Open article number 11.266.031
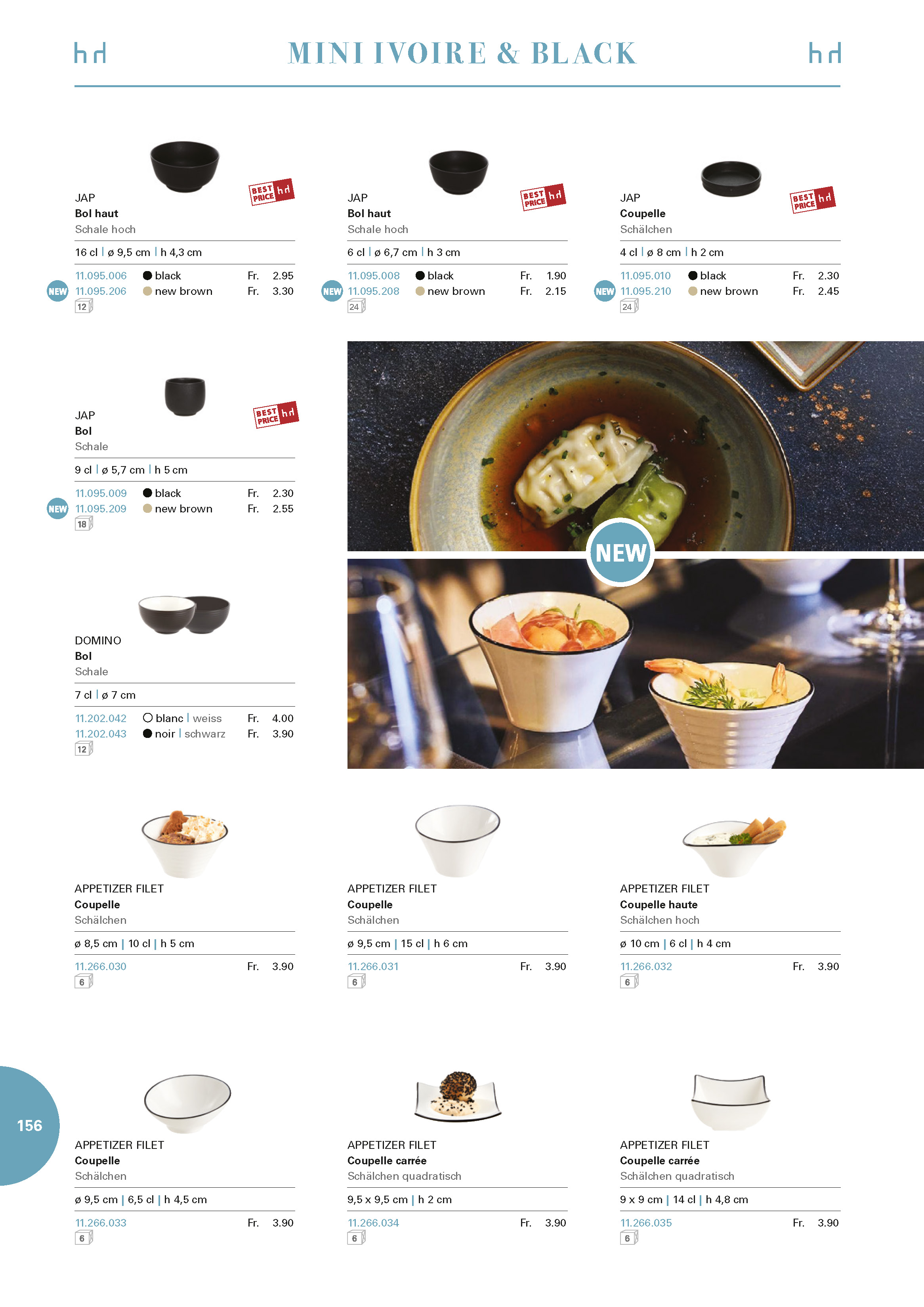This screenshot has height=1307, width=924. coord(374,967)
